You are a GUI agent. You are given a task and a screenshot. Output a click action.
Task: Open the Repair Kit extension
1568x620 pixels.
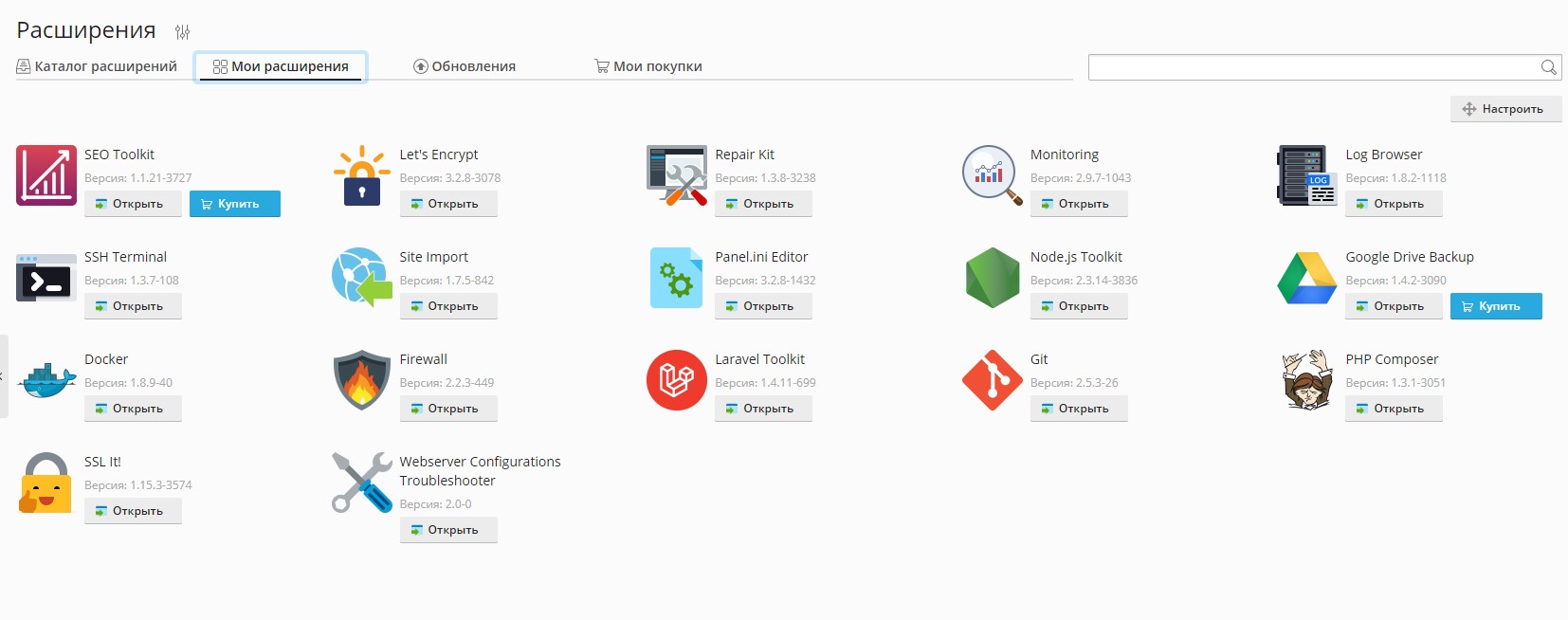[x=763, y=204]
